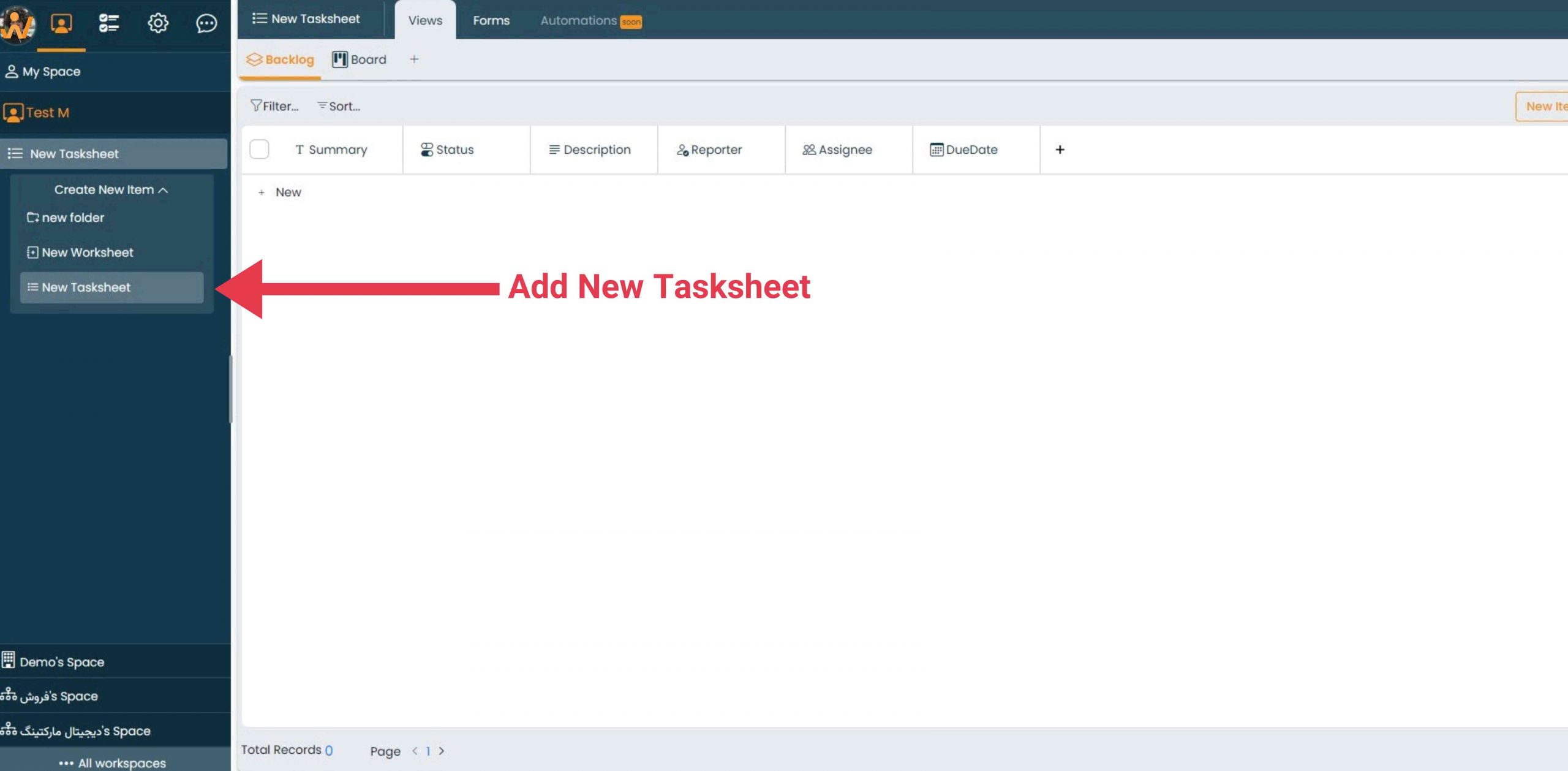
Task: Click the add column plus button
Action: click(x=1060, y=149)
